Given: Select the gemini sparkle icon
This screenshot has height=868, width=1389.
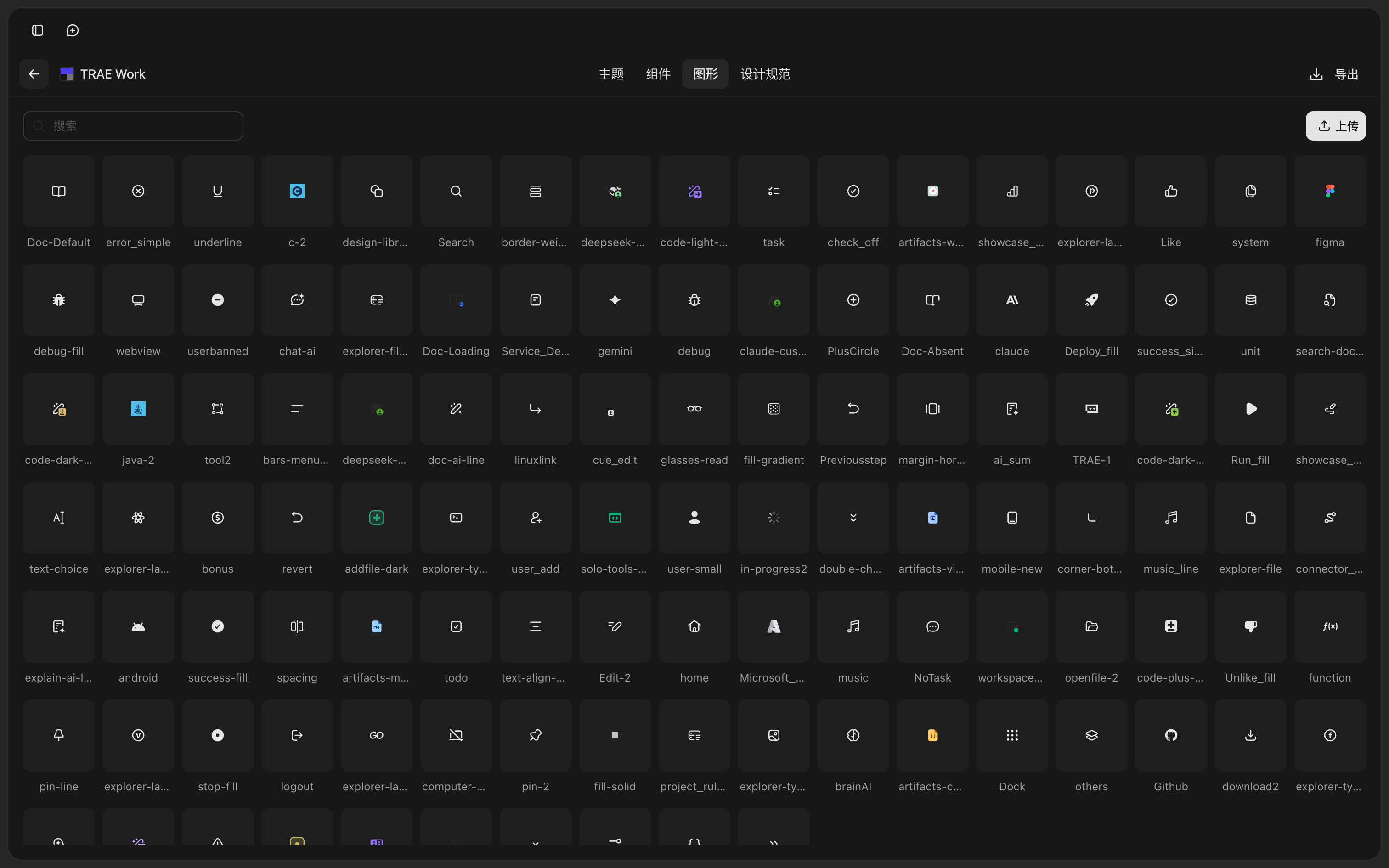Looking at the screenshot, I should (615, 300).
